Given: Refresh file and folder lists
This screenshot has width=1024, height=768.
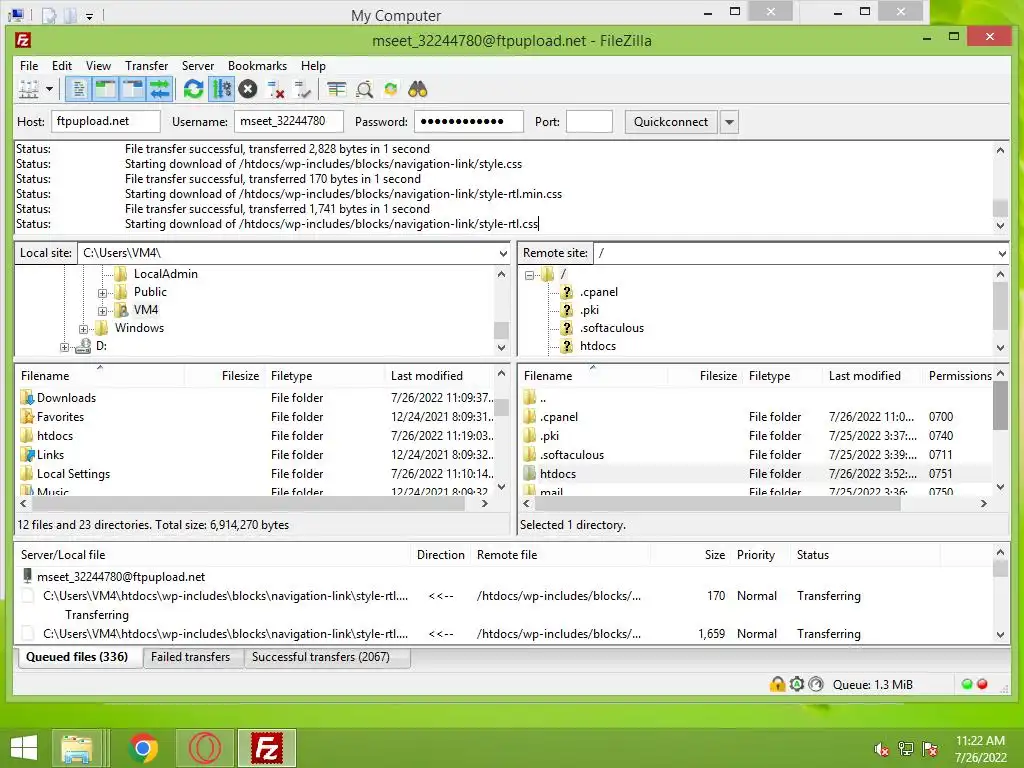Looking at the screenshot, I should click(193, 89).
